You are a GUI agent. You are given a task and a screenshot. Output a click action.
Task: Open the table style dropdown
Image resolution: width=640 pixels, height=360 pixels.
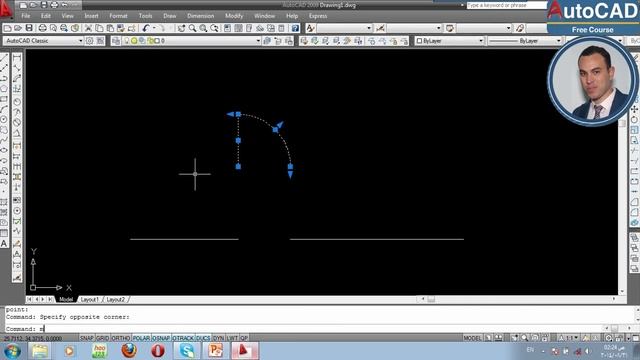(x=484, y=28)
